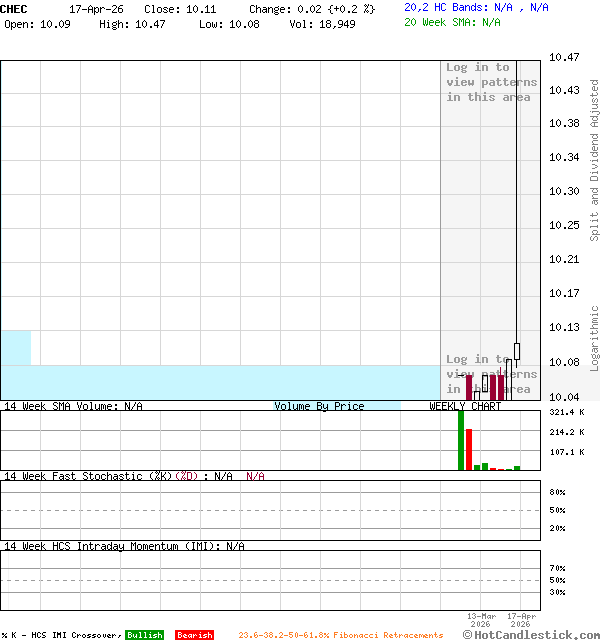Click the 14 Week SMA Volume label
This screenshot has width=600, height=640.
tap(72, 406)
